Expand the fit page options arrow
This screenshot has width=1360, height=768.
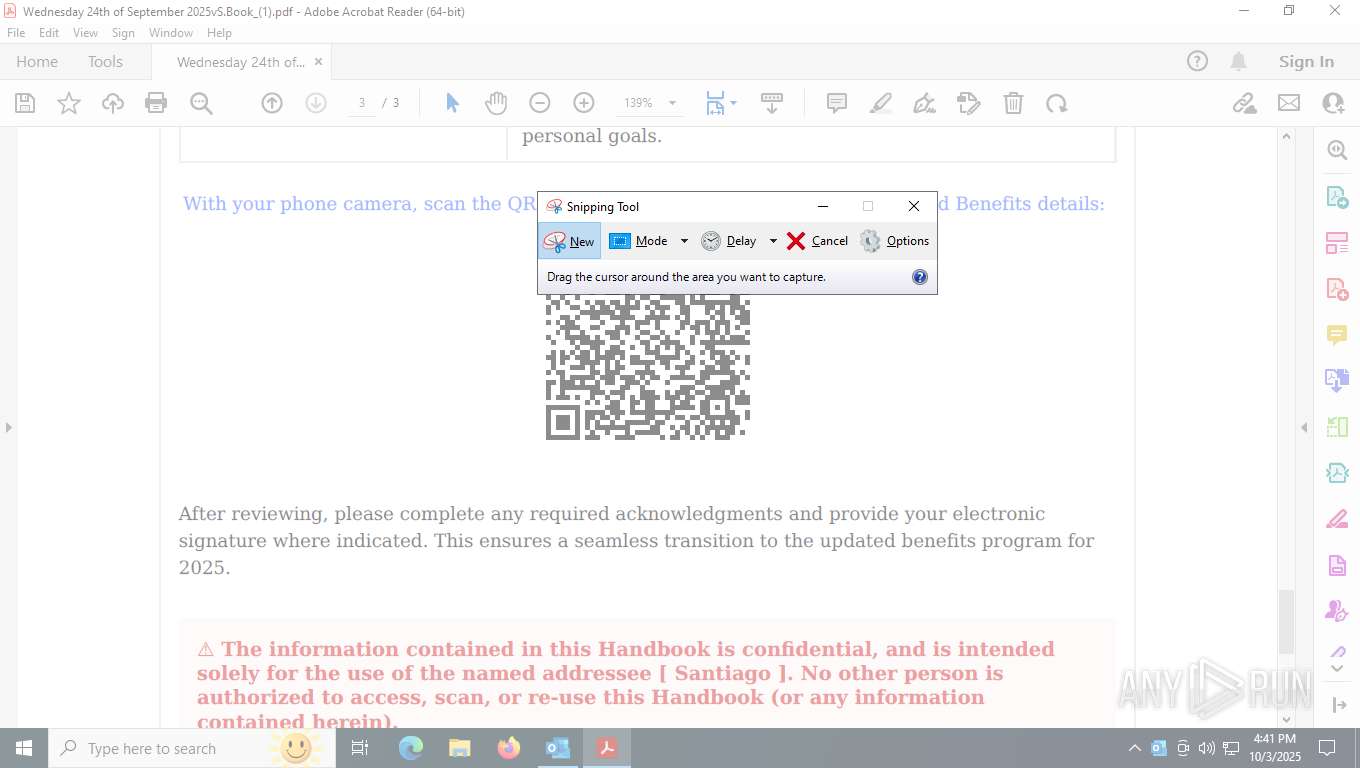(x=733, y=103)
